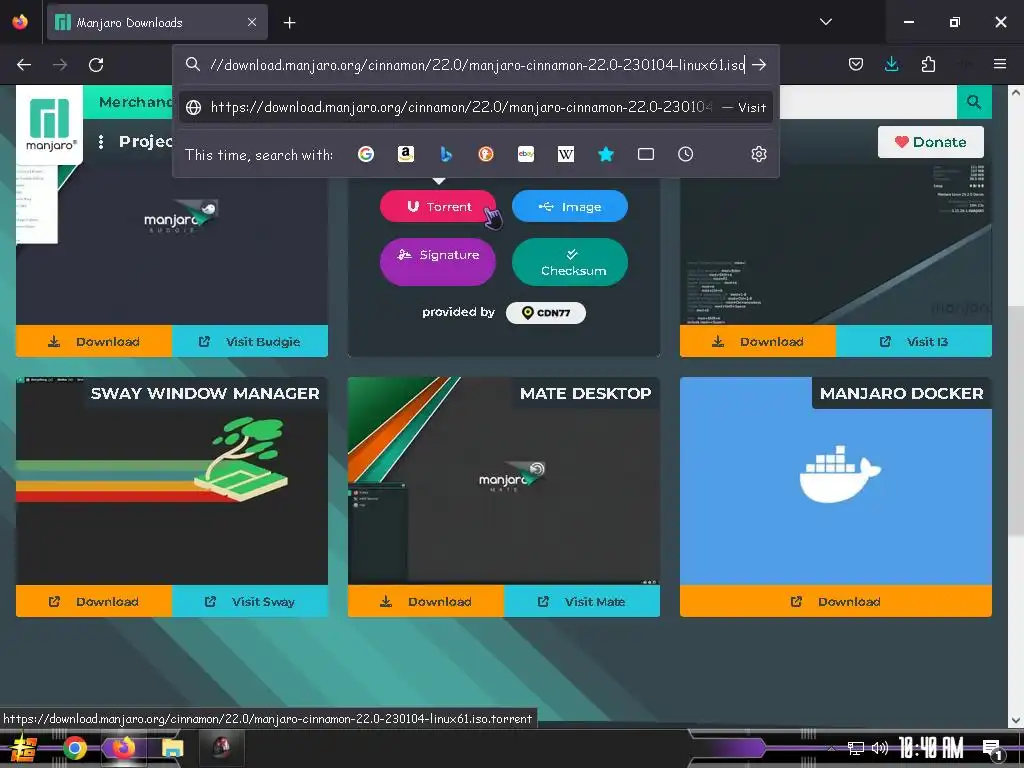Open the Visit Sway link
The width and height of the screenshot is (1024, 768).
[x=250, y=601]
